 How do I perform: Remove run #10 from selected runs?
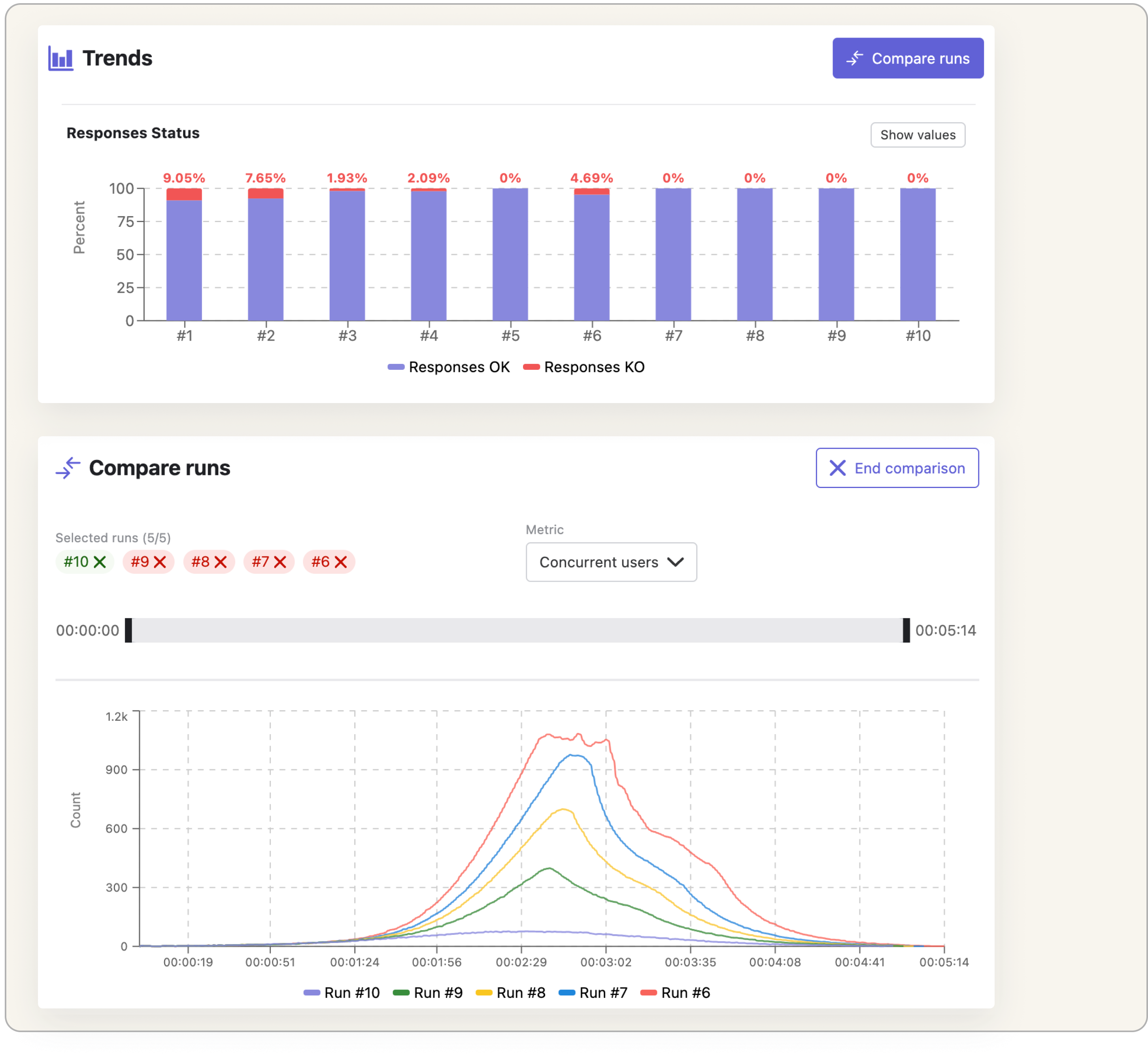click(x=100, y=562)
